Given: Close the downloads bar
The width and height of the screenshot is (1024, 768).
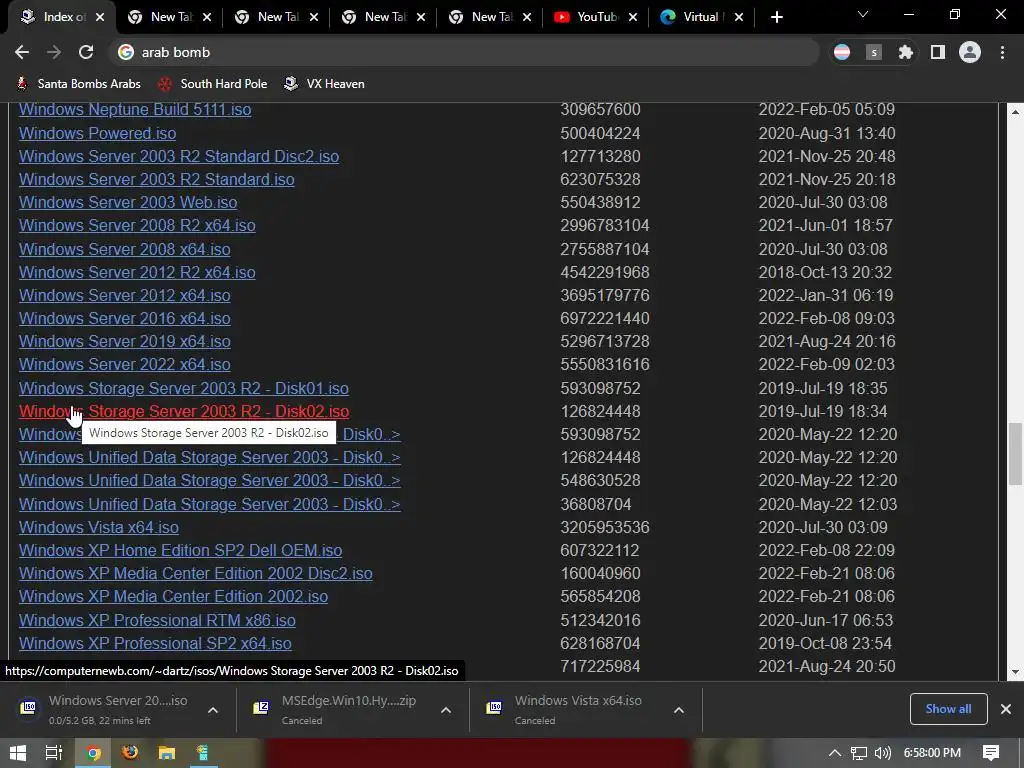Looking at the screenshot, I should click(x=1006, y=709).
